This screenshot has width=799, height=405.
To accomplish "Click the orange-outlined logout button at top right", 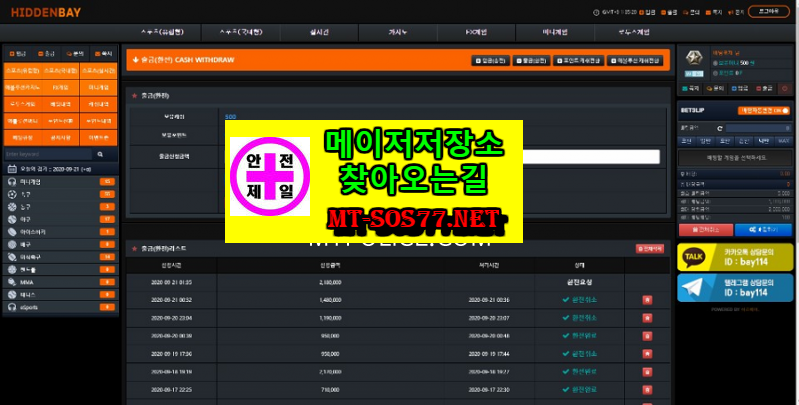I will point(768,11).
